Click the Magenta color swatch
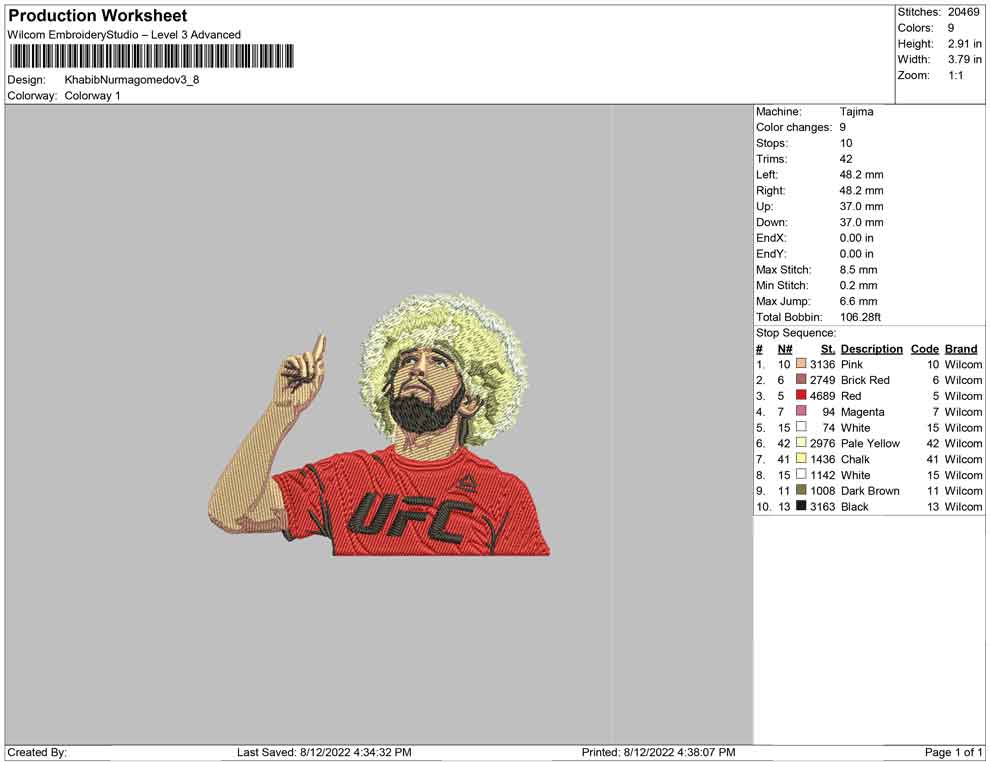Image resolution: width=990 pixels, height=762 pixels. pos(801,411)
